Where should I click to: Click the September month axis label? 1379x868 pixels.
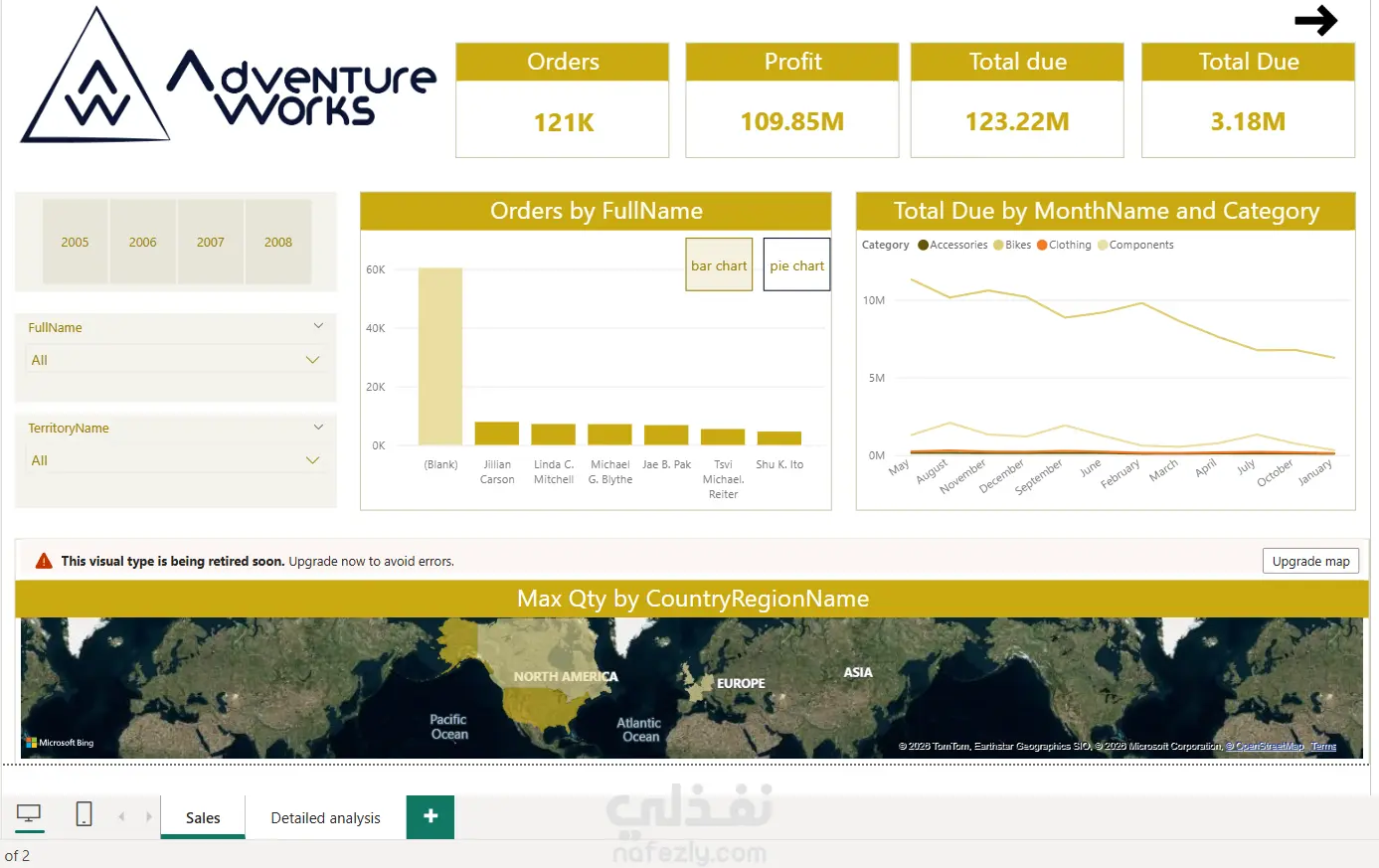point(1040,476)
